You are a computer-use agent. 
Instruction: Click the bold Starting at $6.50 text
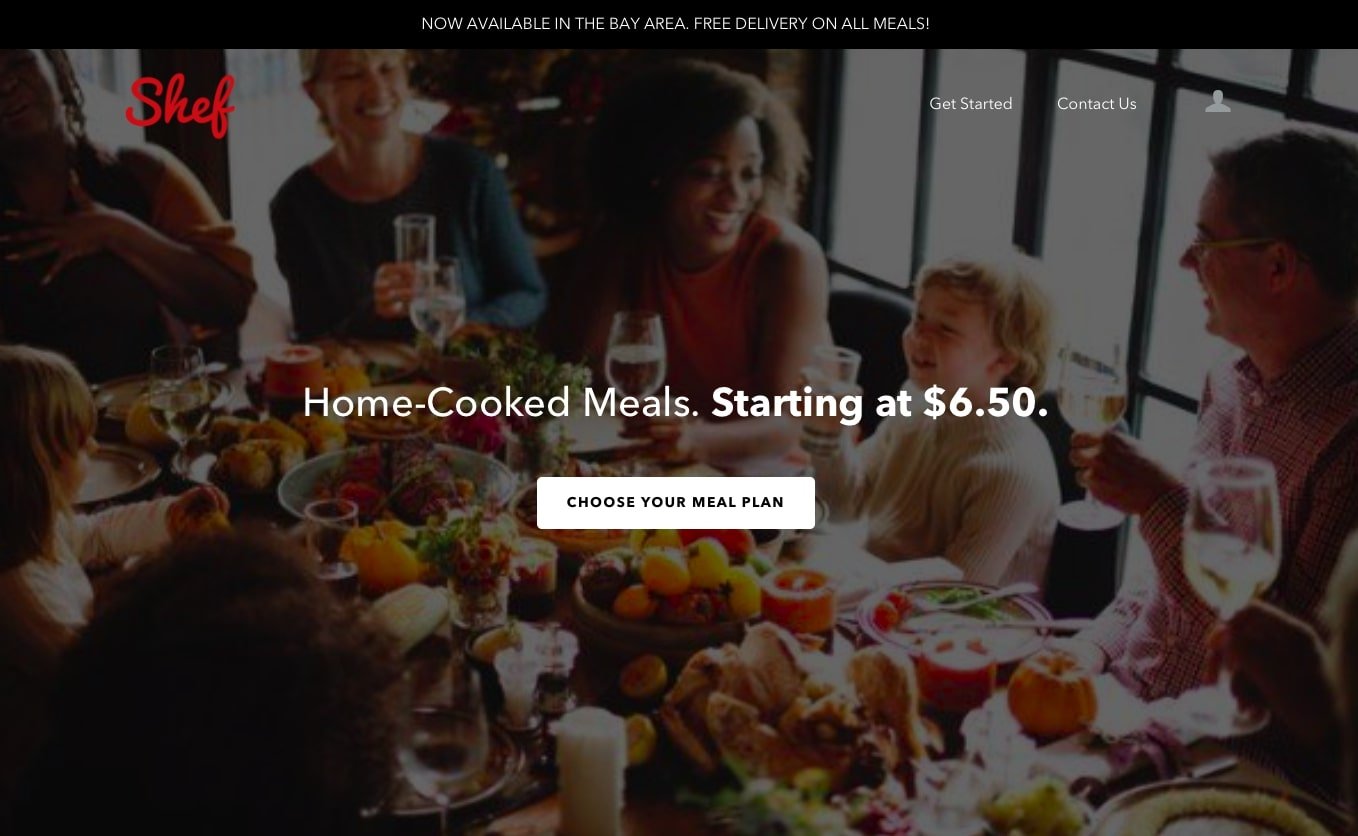tap(880, 403)
